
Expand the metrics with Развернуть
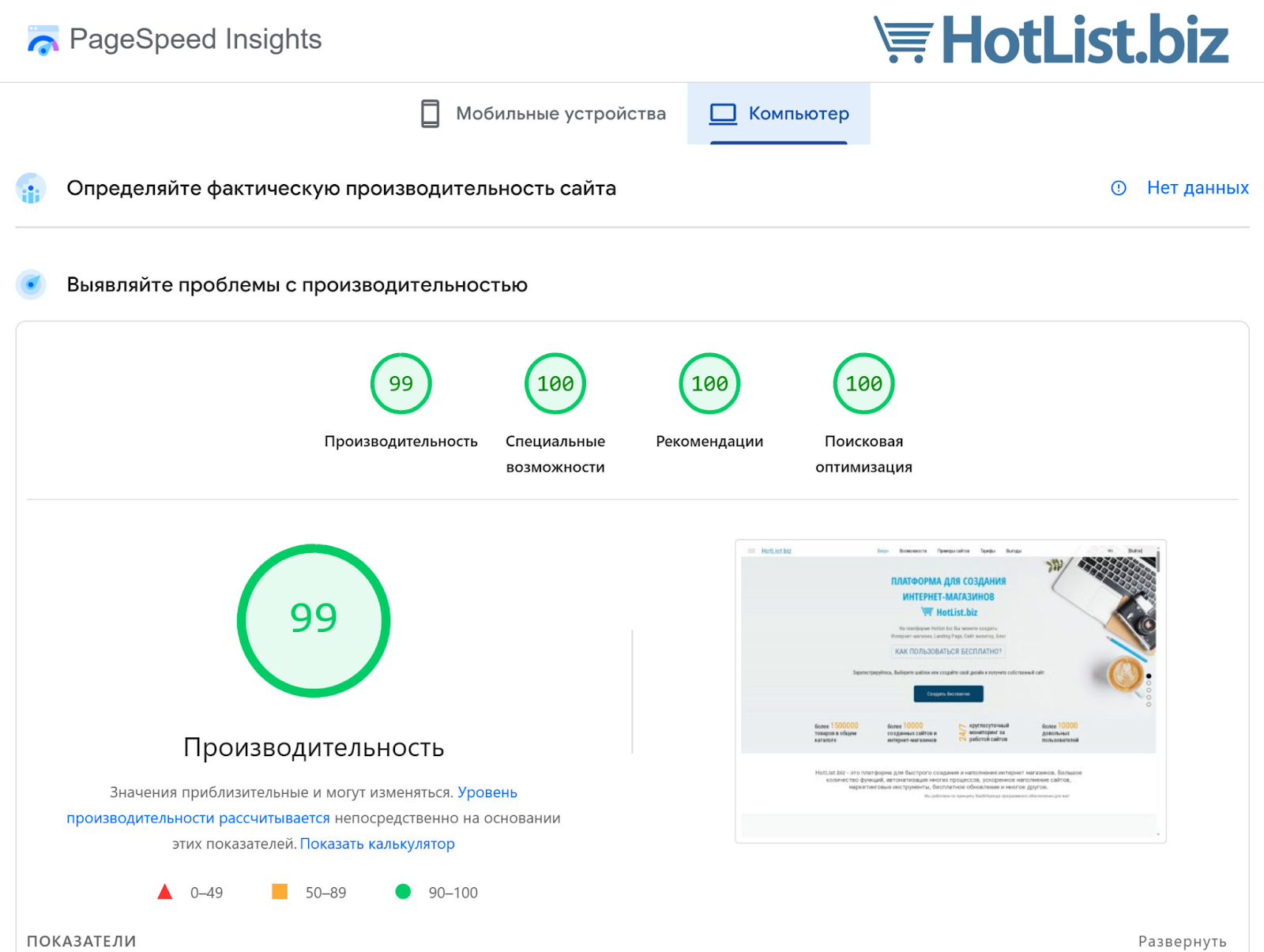(1182, 941)
